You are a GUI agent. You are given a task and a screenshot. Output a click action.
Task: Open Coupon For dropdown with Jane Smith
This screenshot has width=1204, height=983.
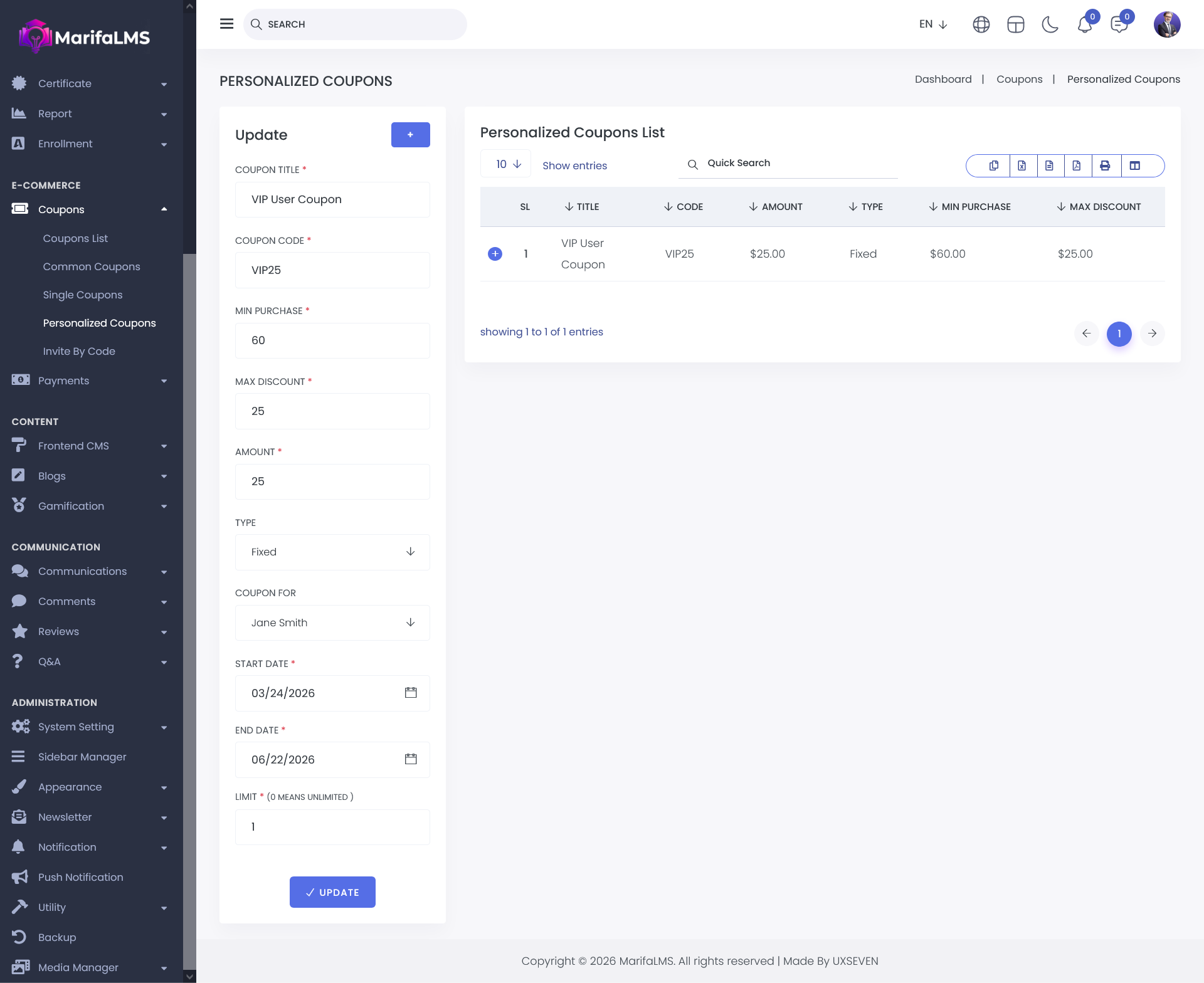click(332, 623)
